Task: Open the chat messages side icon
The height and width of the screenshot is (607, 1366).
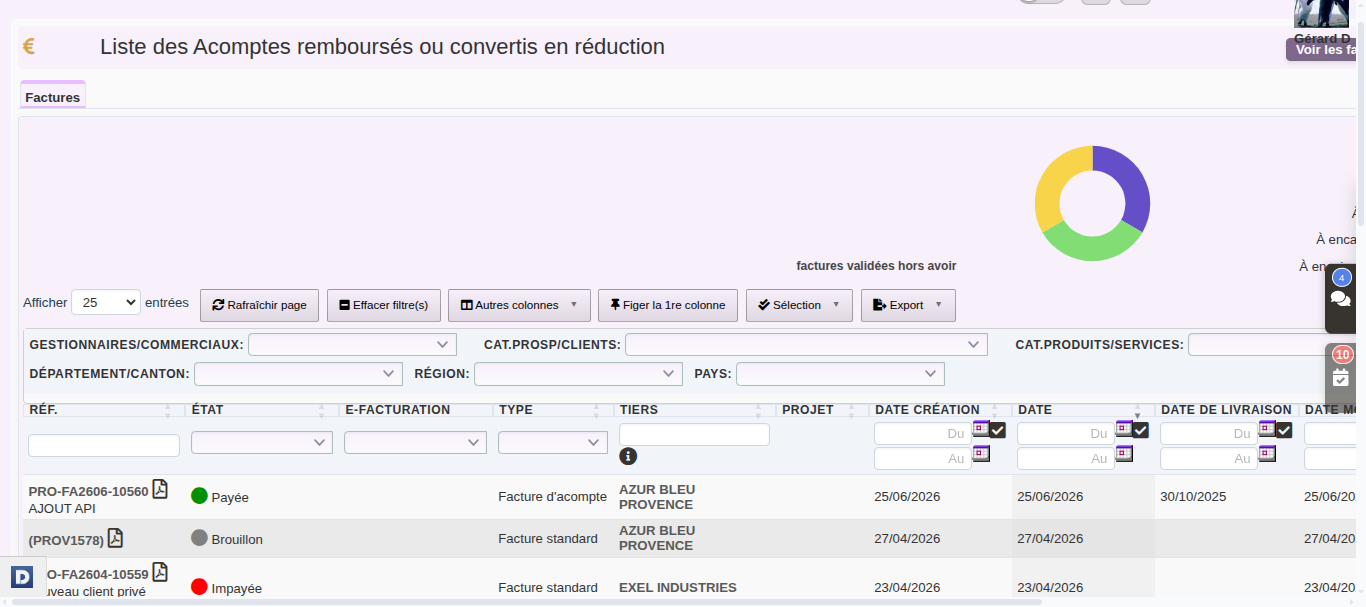Action: pos(1341,299)
